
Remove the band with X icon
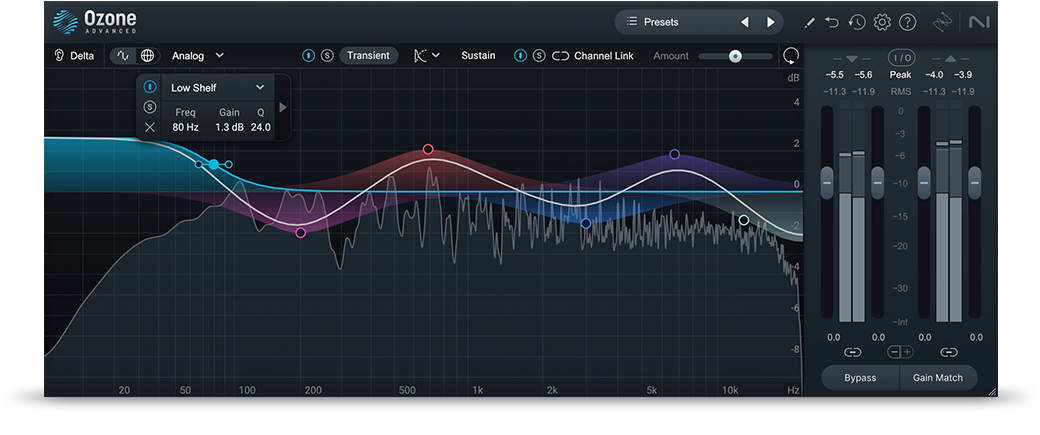pyautogui.click(x=150, y=127)
